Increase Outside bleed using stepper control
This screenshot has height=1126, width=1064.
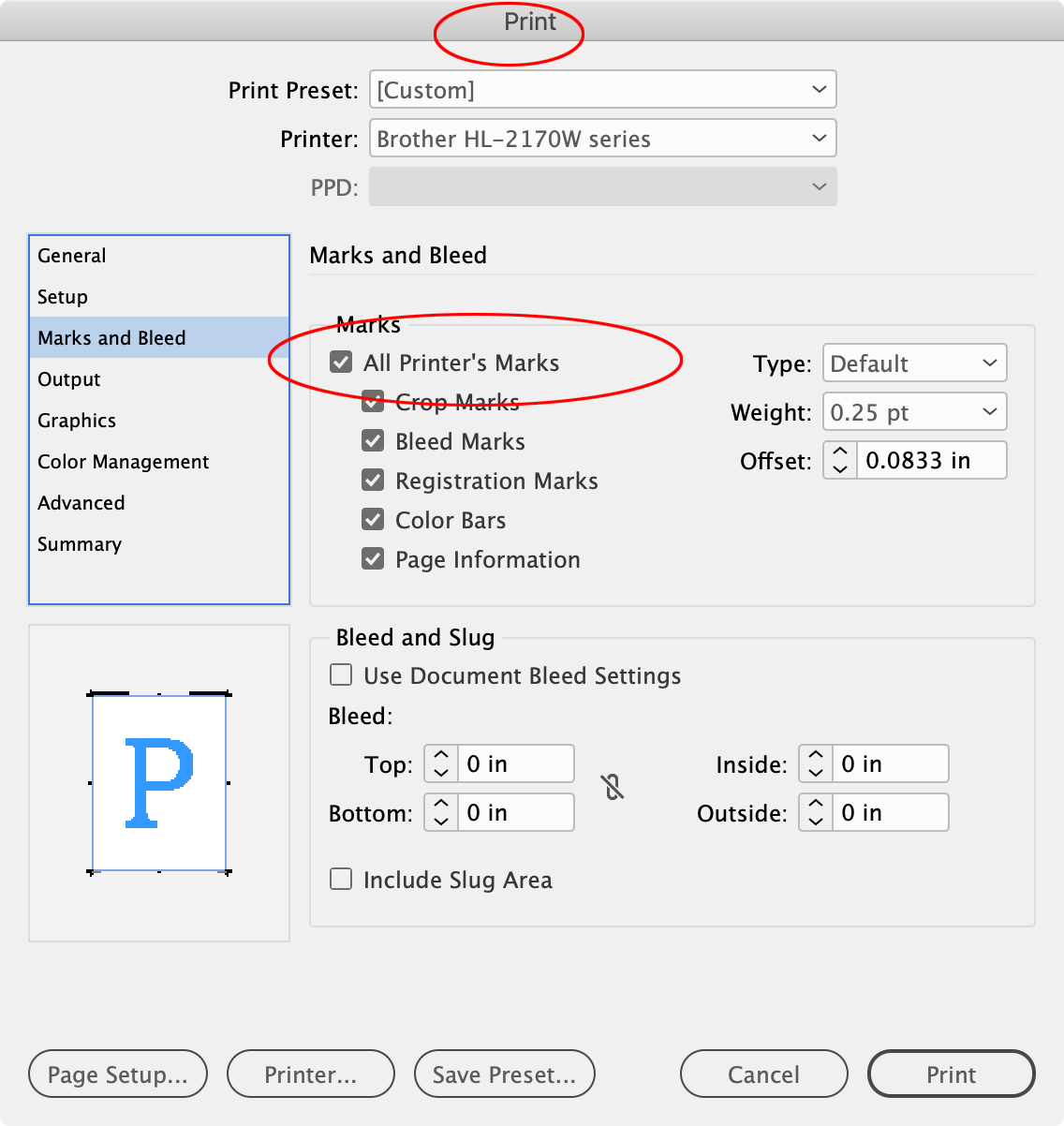tap(814, 804)
